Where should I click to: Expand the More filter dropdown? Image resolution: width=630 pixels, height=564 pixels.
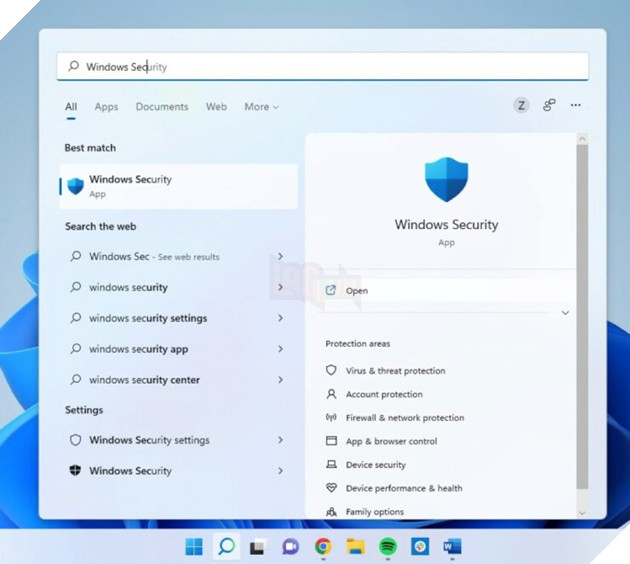(x=262, y=107)
